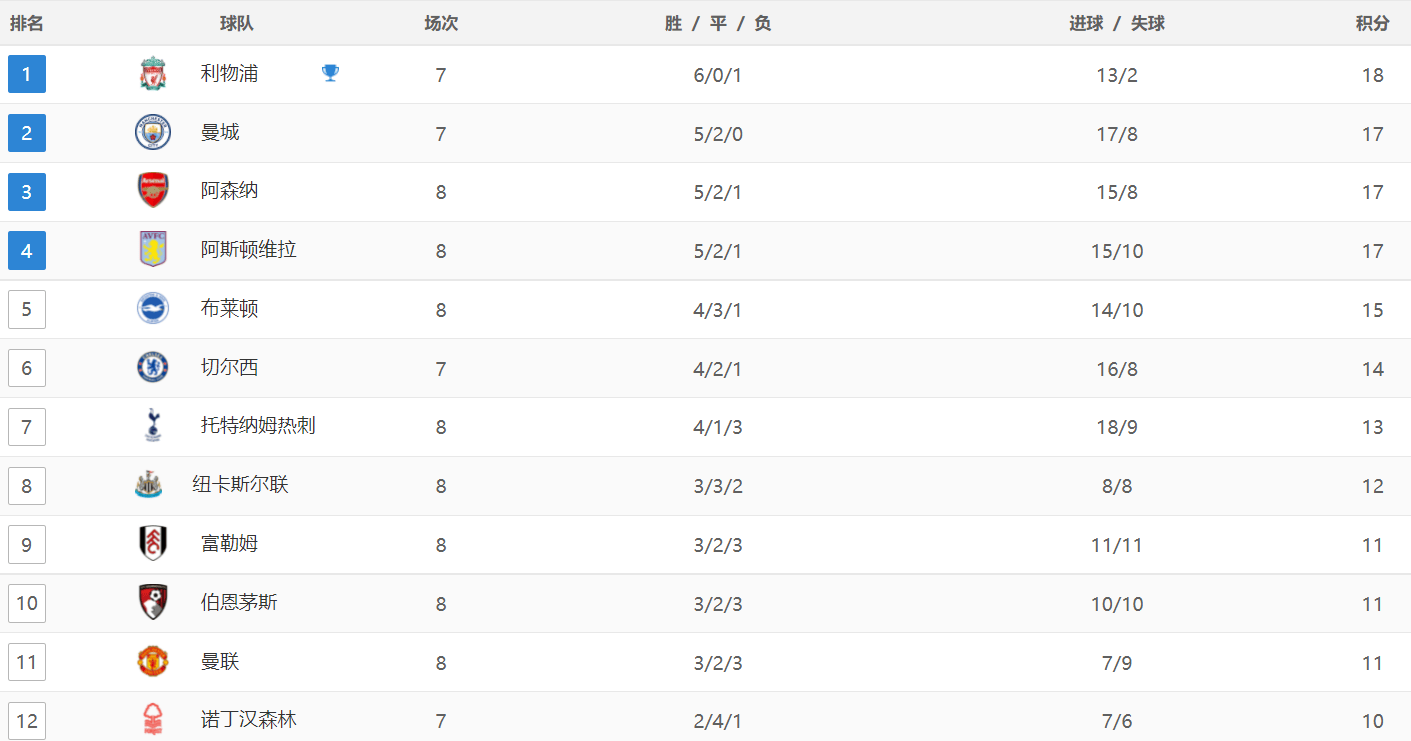Click the 进球 / 失球 column header
The height and width of the screenshot is (741, 1411).
coord(1116,23)
